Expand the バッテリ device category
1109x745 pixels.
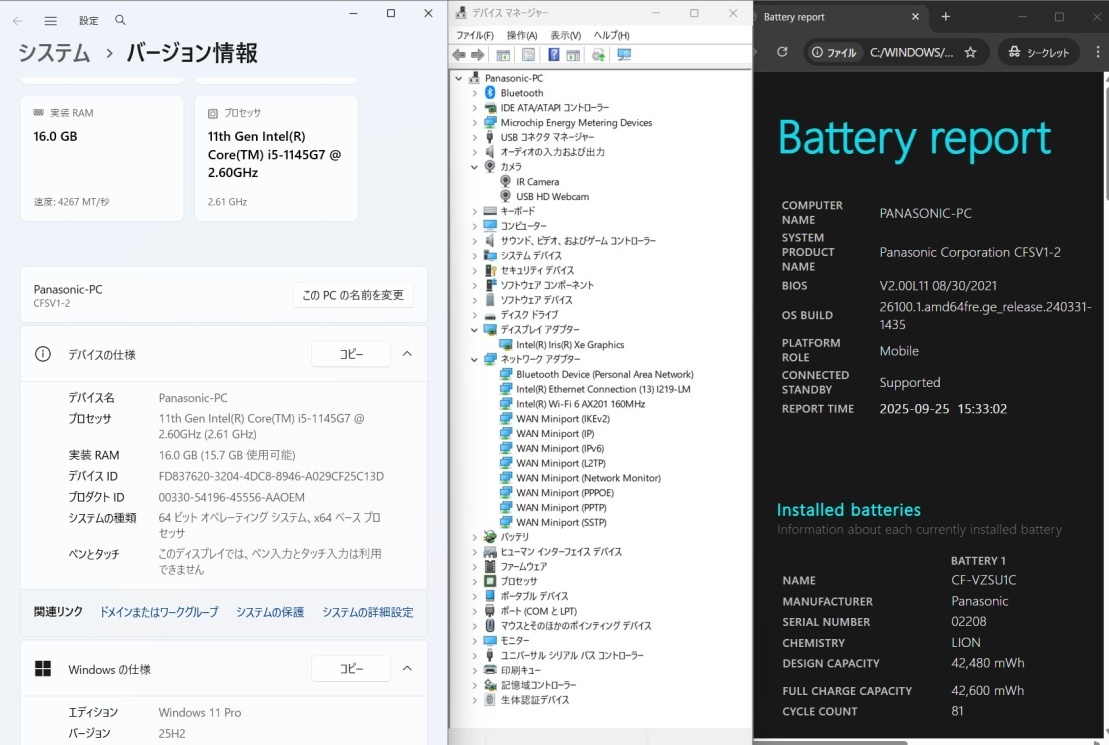coord(474,537)
